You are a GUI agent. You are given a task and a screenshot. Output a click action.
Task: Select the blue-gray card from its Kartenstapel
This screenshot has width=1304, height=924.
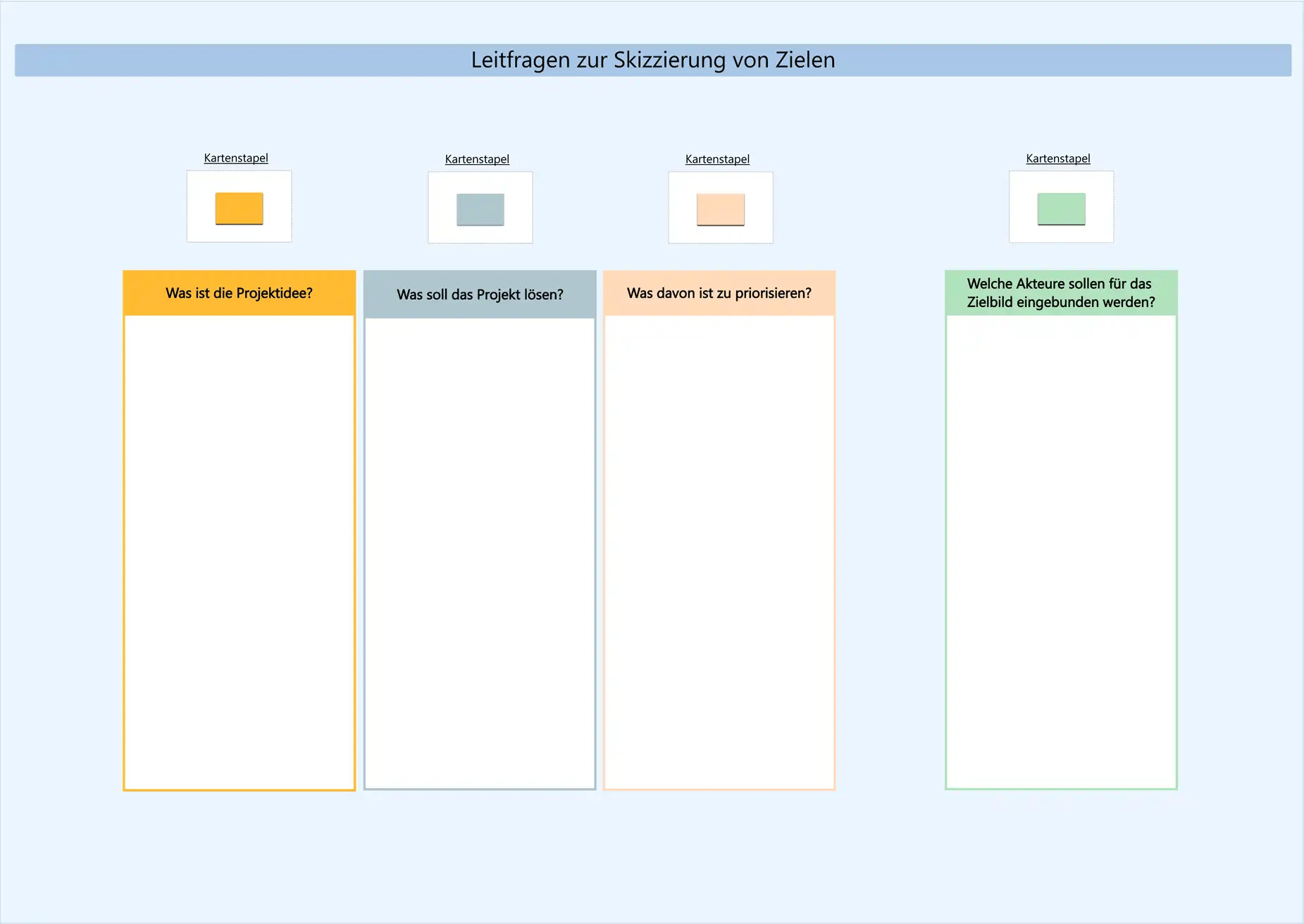click(x=480, y=209)
